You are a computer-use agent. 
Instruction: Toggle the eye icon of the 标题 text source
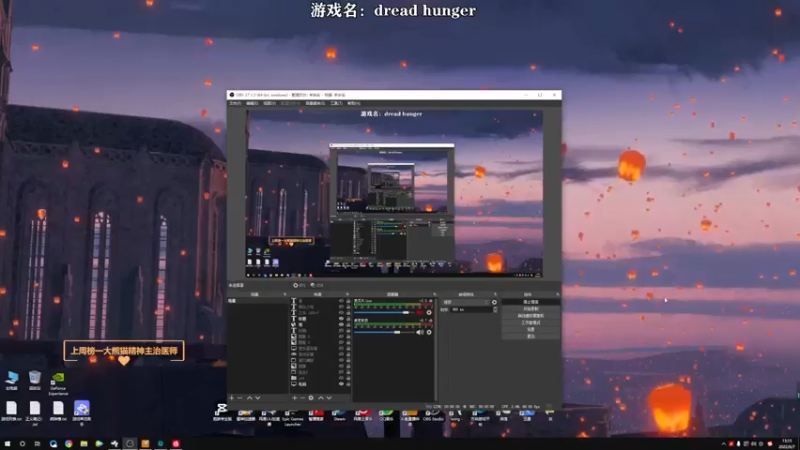point(341,319)
